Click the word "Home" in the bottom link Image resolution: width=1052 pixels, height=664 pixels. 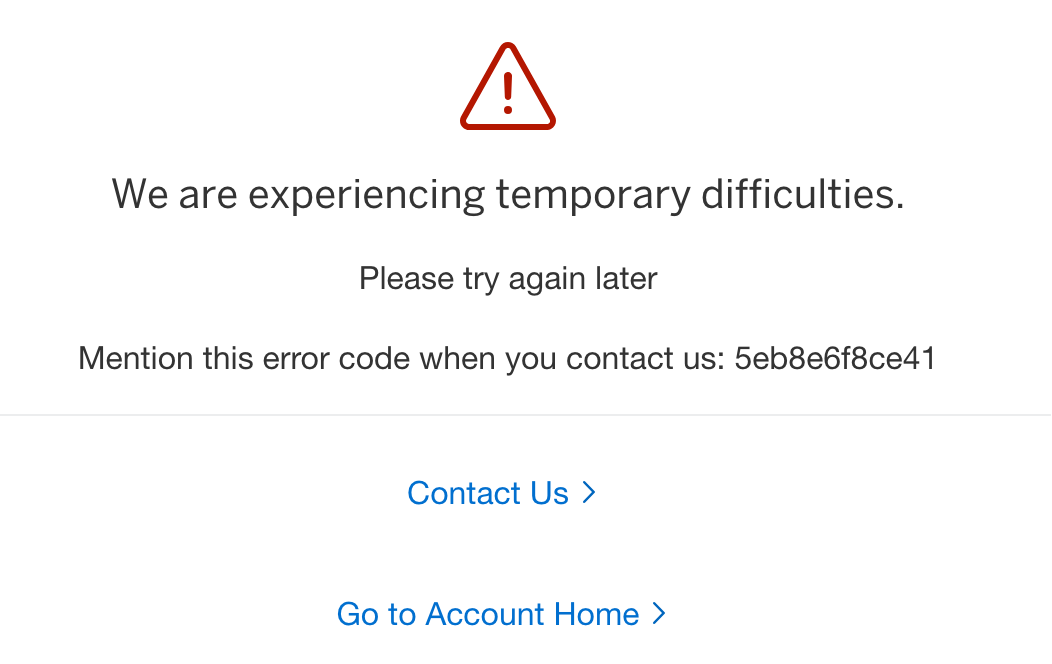tap(597, 614)
